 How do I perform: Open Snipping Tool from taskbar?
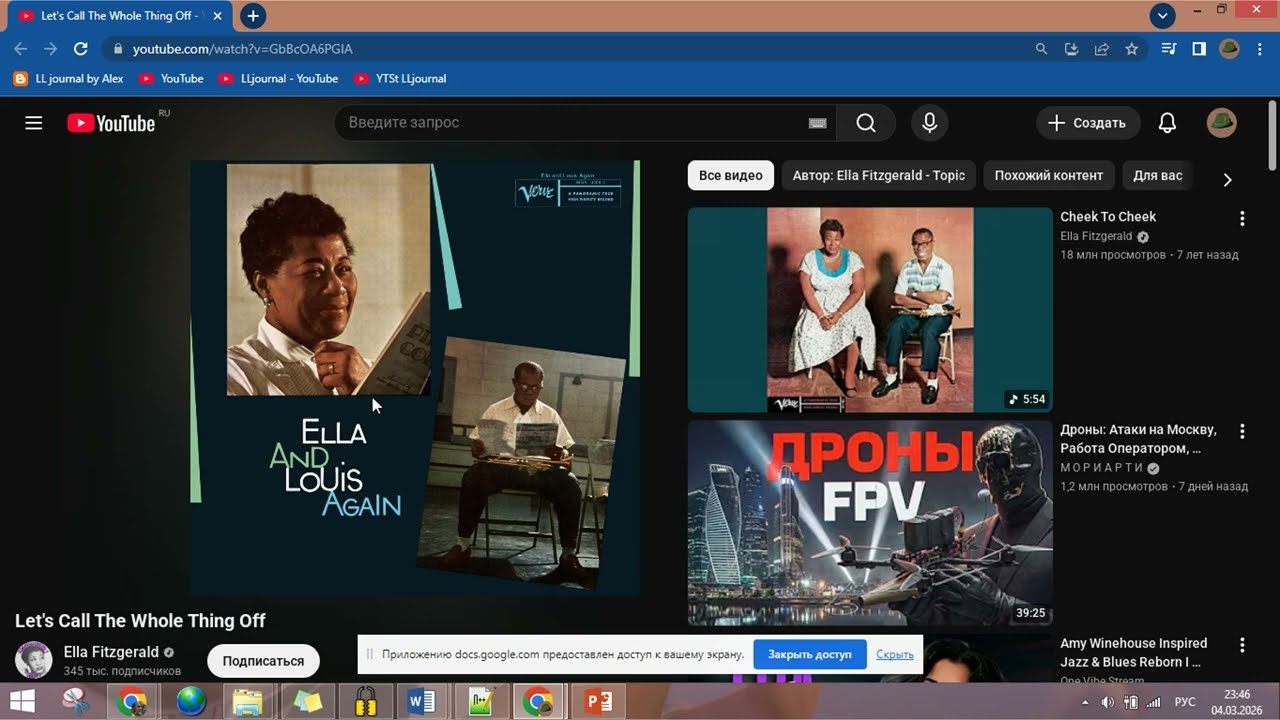point(76,702)
